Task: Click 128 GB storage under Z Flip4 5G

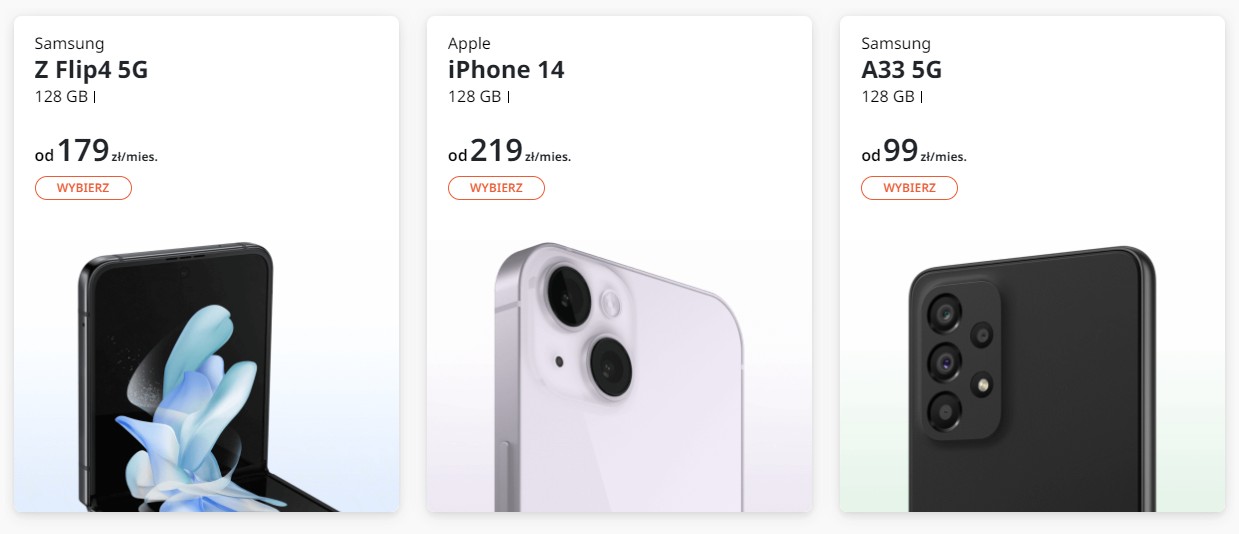Action: (x=61, y=97)
